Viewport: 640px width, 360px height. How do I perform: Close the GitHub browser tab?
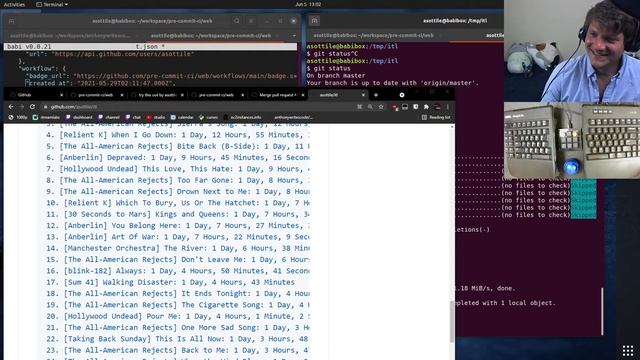62,95
